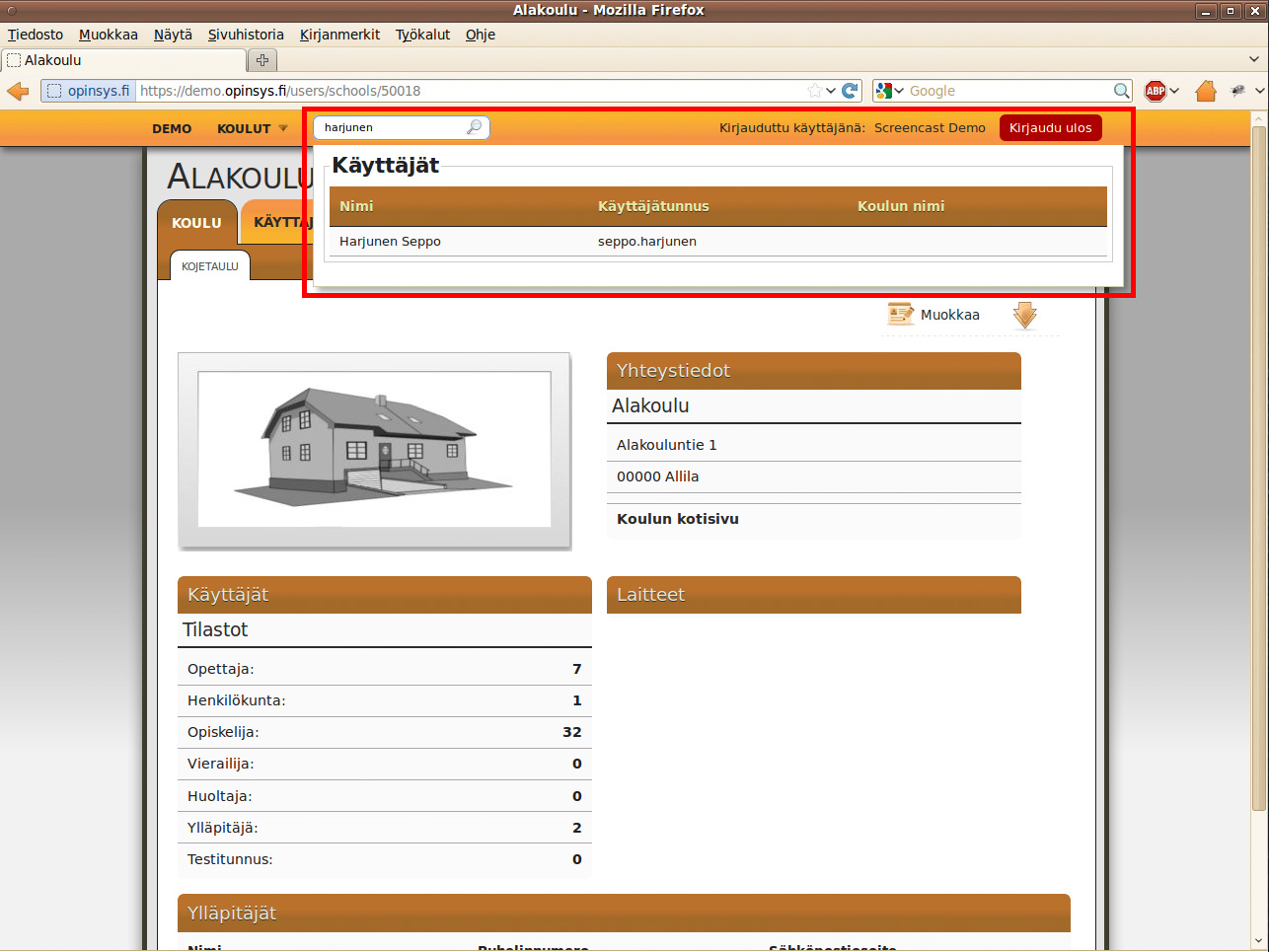
Task: Open the Ohje menu
Action: pyautogui.click(x=481, y=35)
